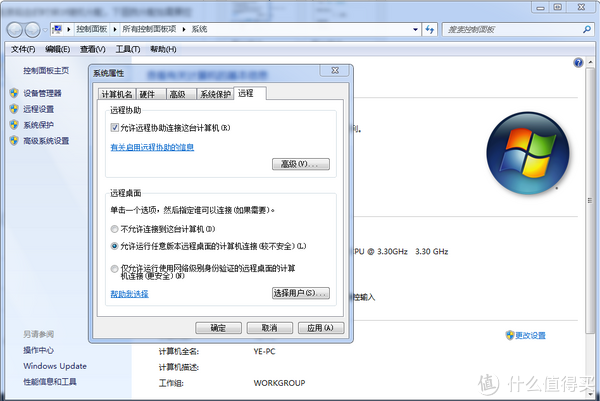The height and width of the screenshot is (401, 600).
Task: Click the WORKGROUP workgroup value
Action: [x=279, y=383]
